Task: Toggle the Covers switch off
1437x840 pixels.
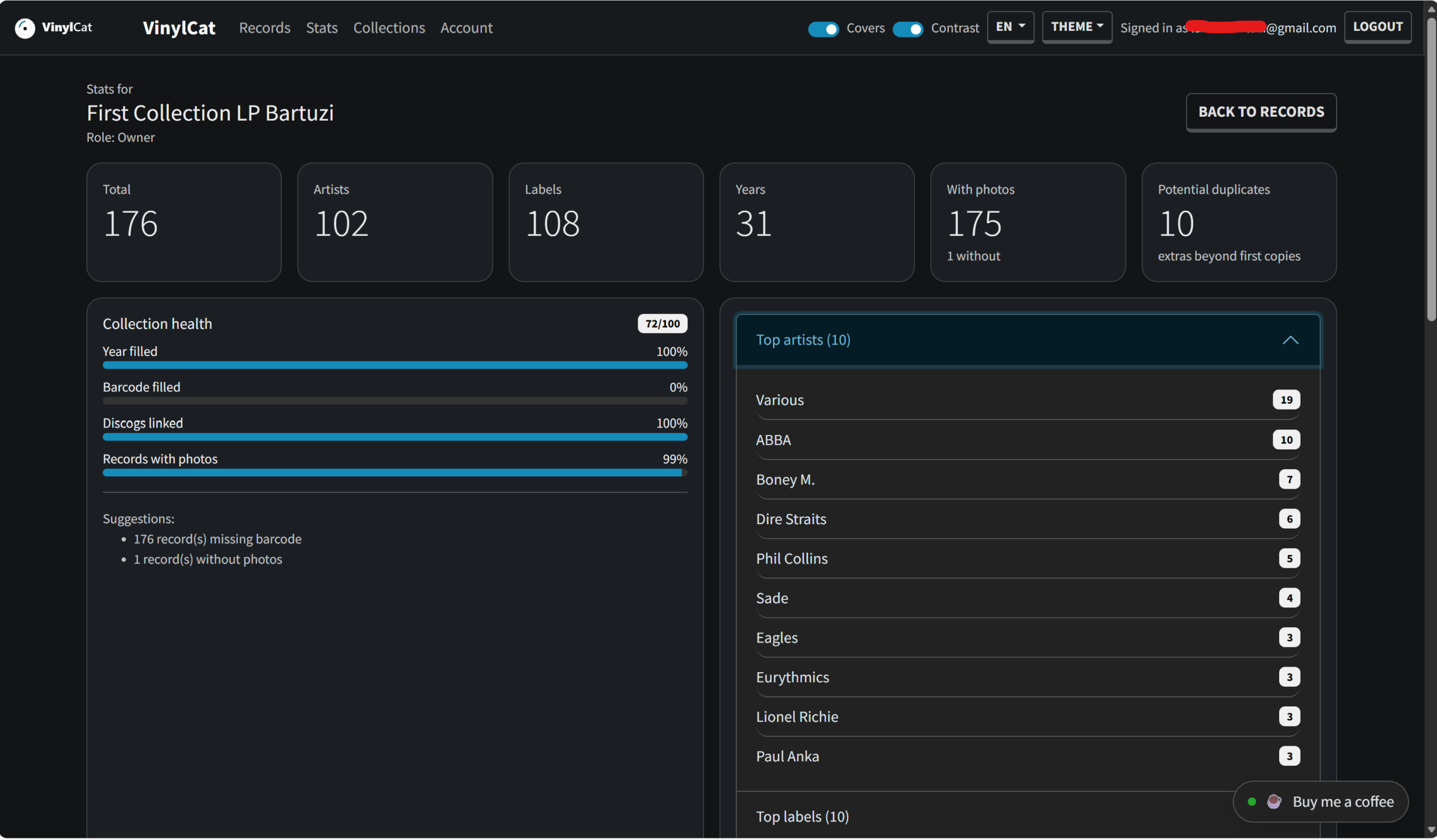Action: point(823,29)
